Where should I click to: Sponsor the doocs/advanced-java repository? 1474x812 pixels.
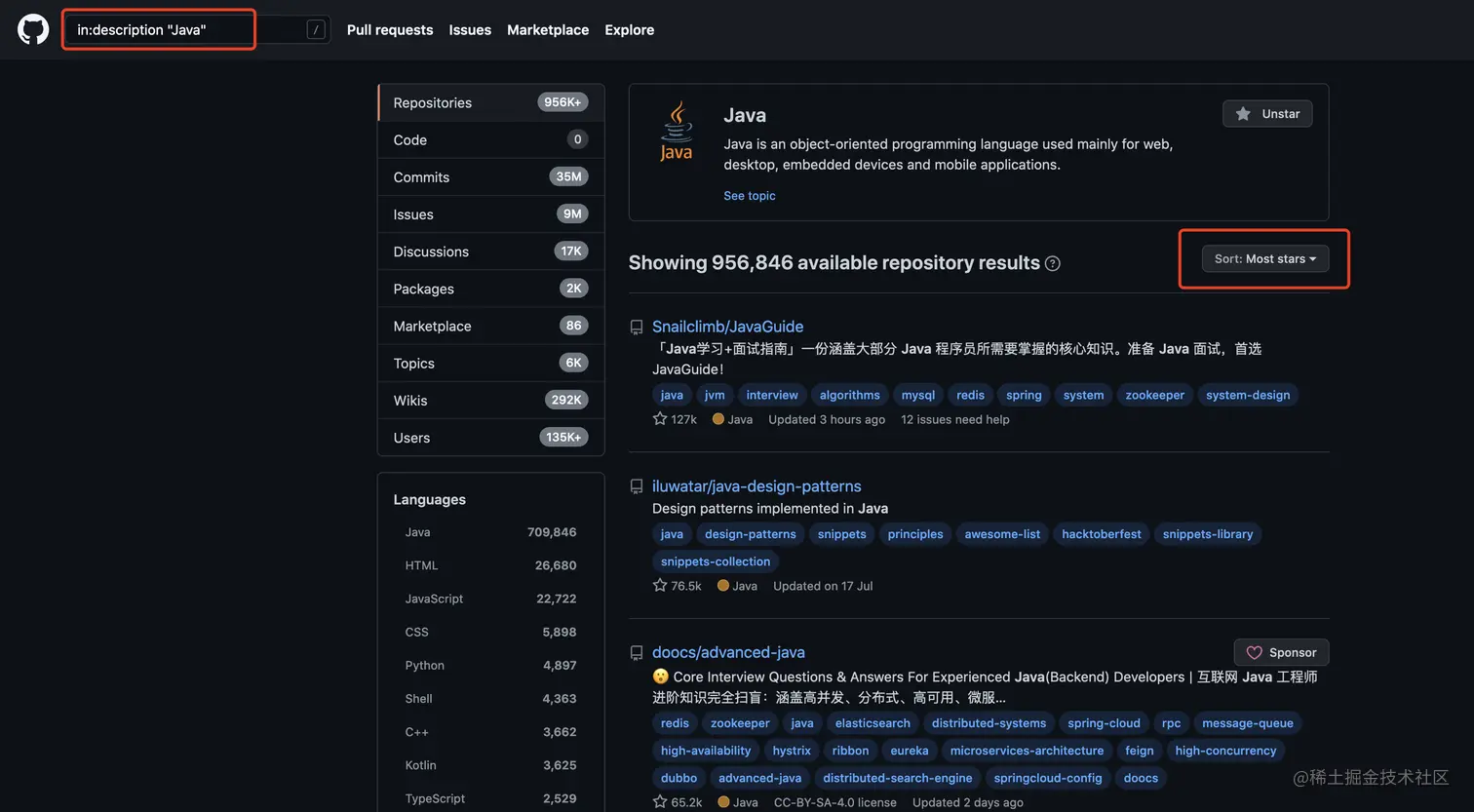click(x=1281, y=652)
